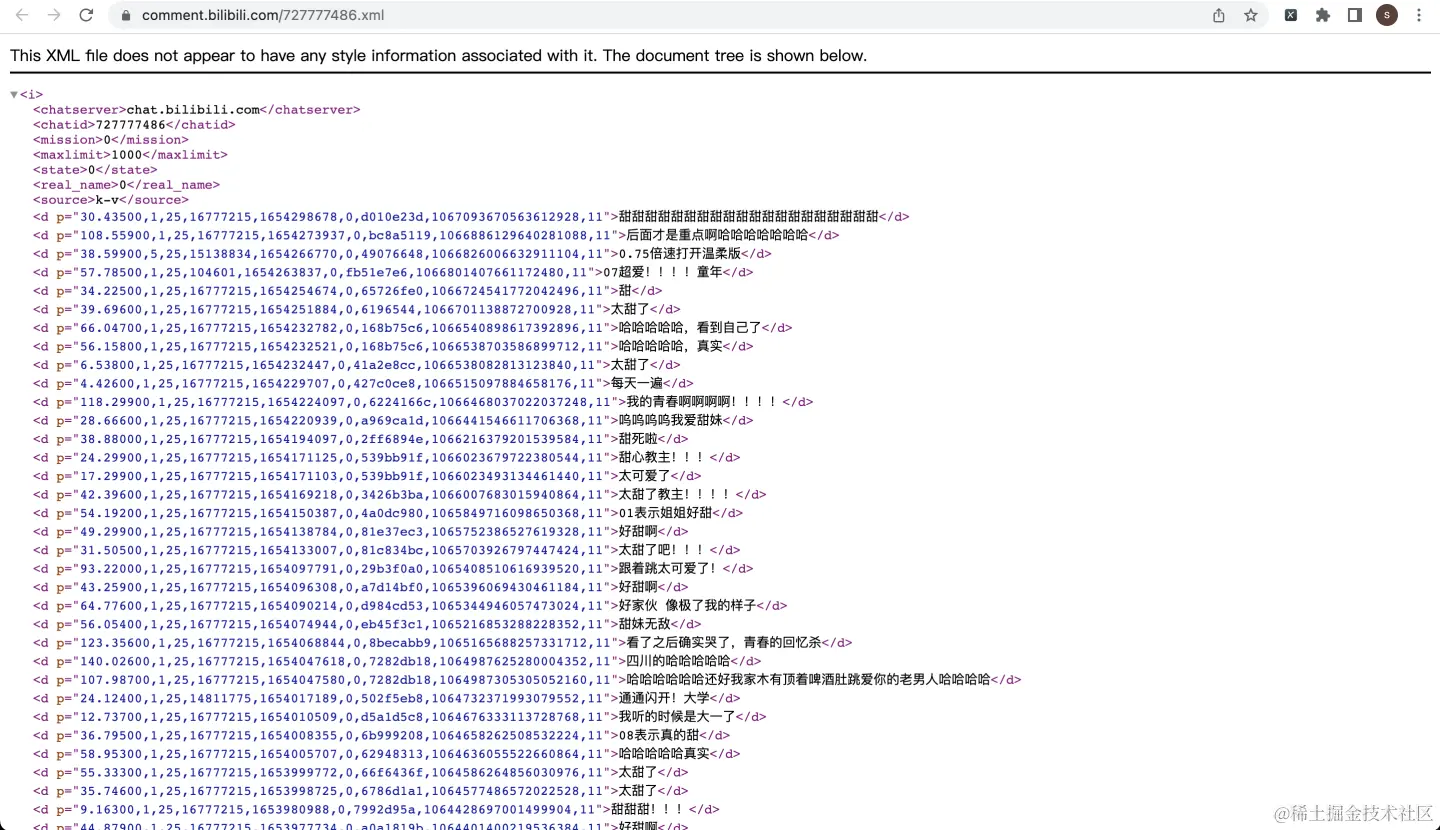This screenshot has width=1440, height=830.
Task: Select the mission element line
Action: pos(111,140)
